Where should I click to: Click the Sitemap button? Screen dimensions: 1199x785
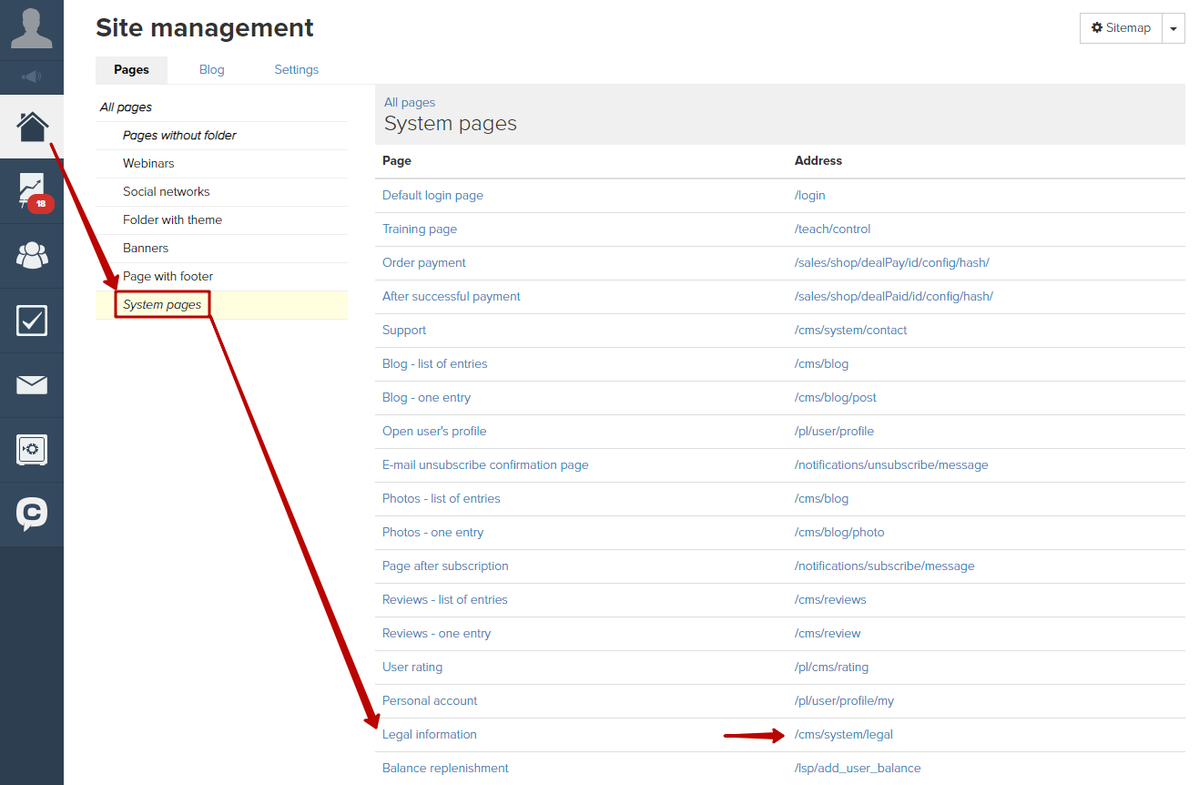click(1121, 28)
